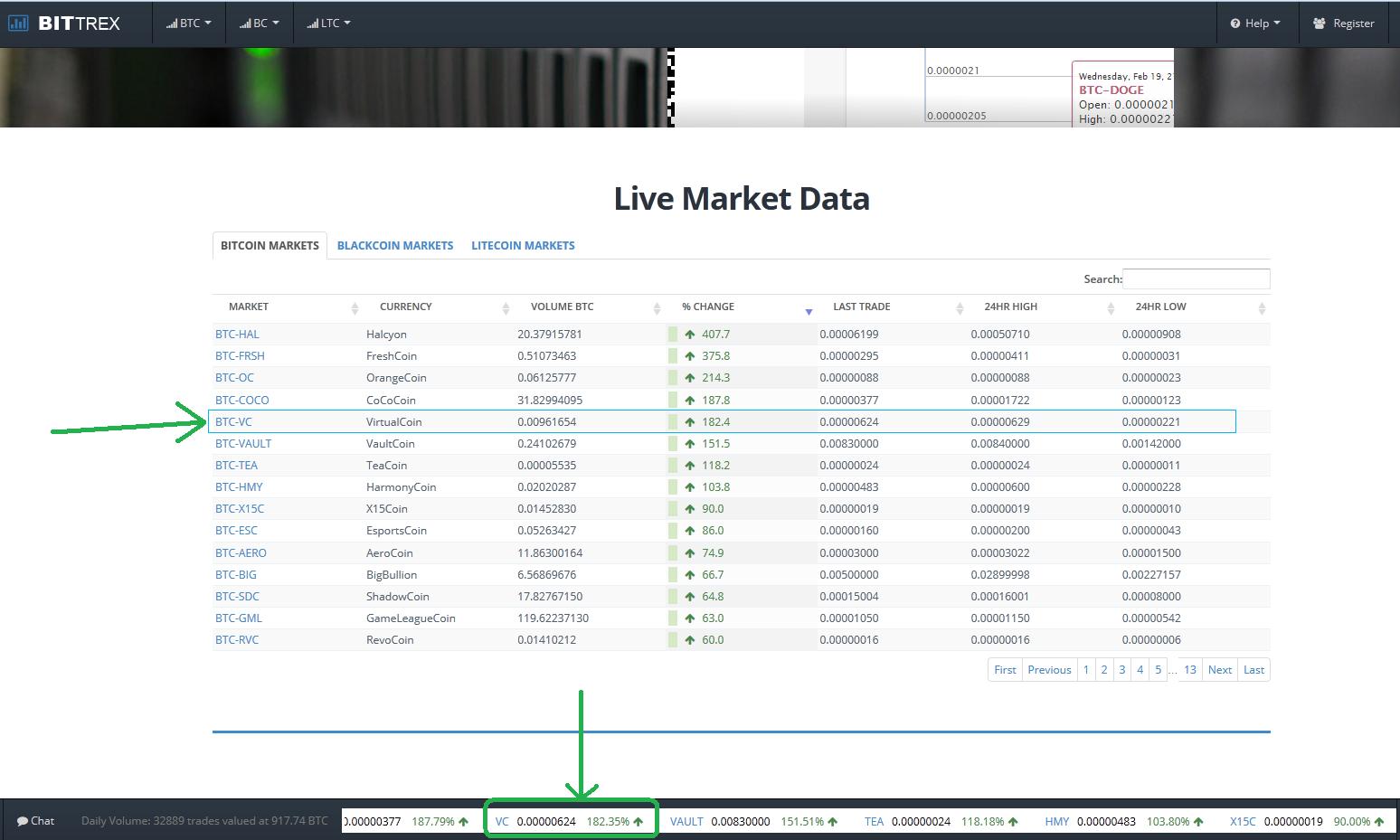Sort table by 24HR High column
Image resolution: width=1400 pixels, height=840 pixels.
coord(1043,307)
